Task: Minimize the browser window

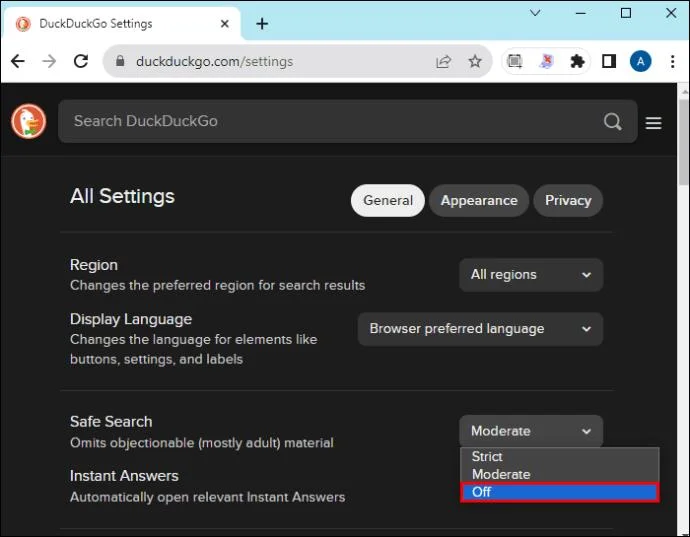Action: [580, 13]
